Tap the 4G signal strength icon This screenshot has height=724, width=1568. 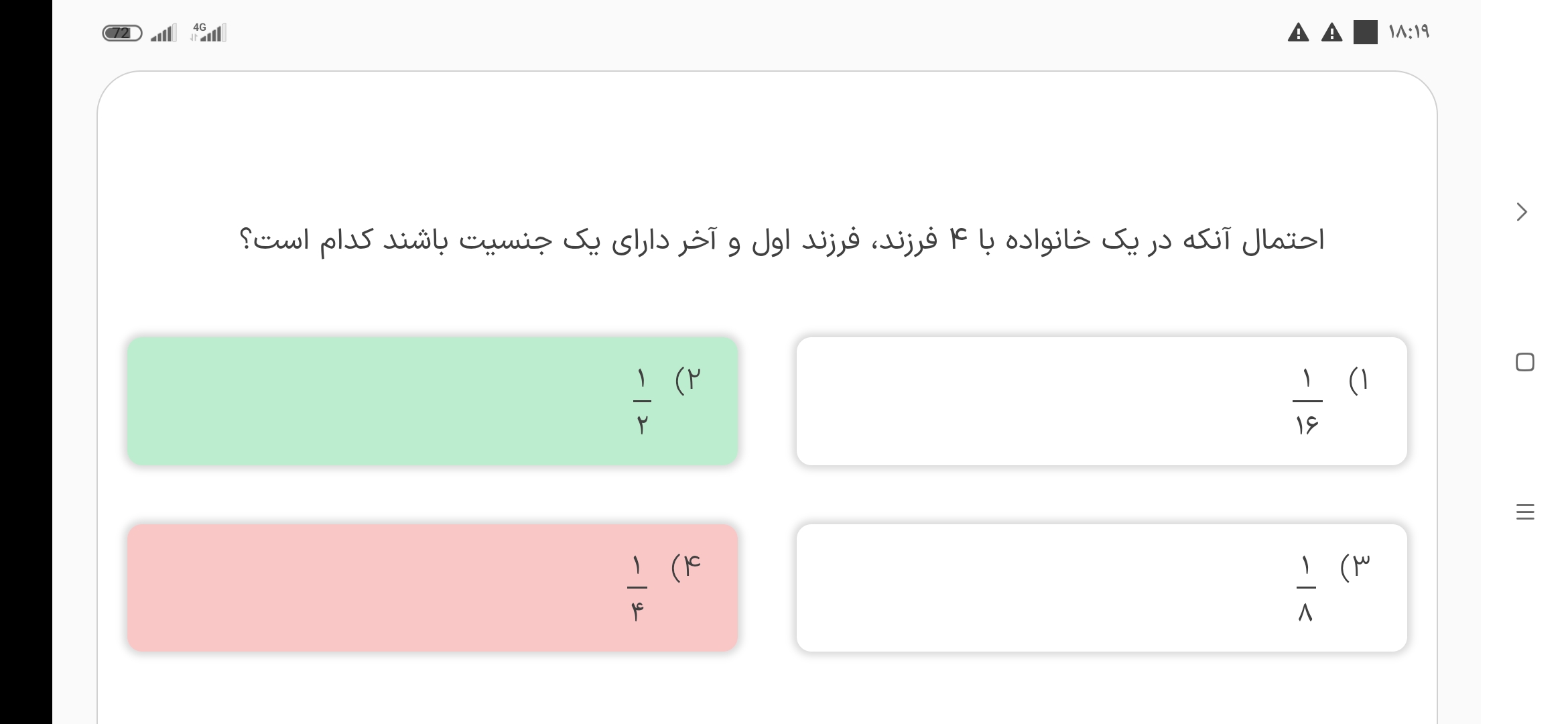(x=209, y=32)
